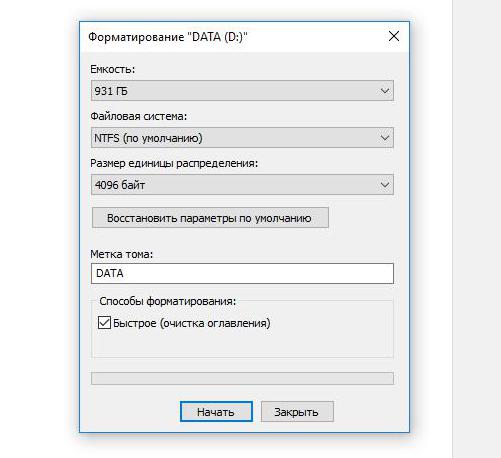Click the Быстрое (очистка оглавления) label text
The height and width of the screenshot is (458, 501).
pyautogui.click(x=192, y=323)
